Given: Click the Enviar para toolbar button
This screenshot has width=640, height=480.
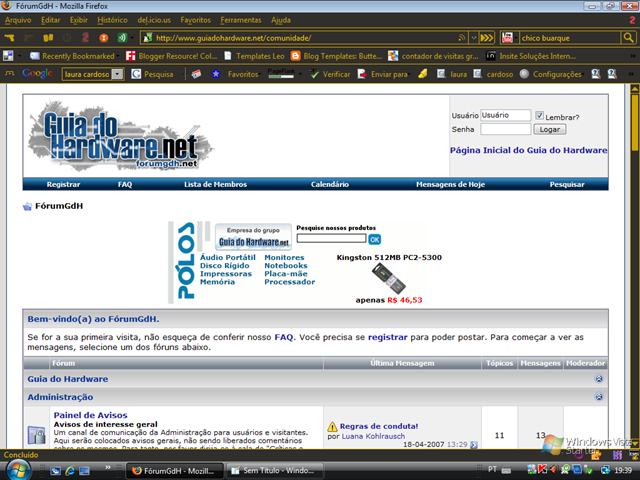Looking at the screenshot, I should coord(383,74).
